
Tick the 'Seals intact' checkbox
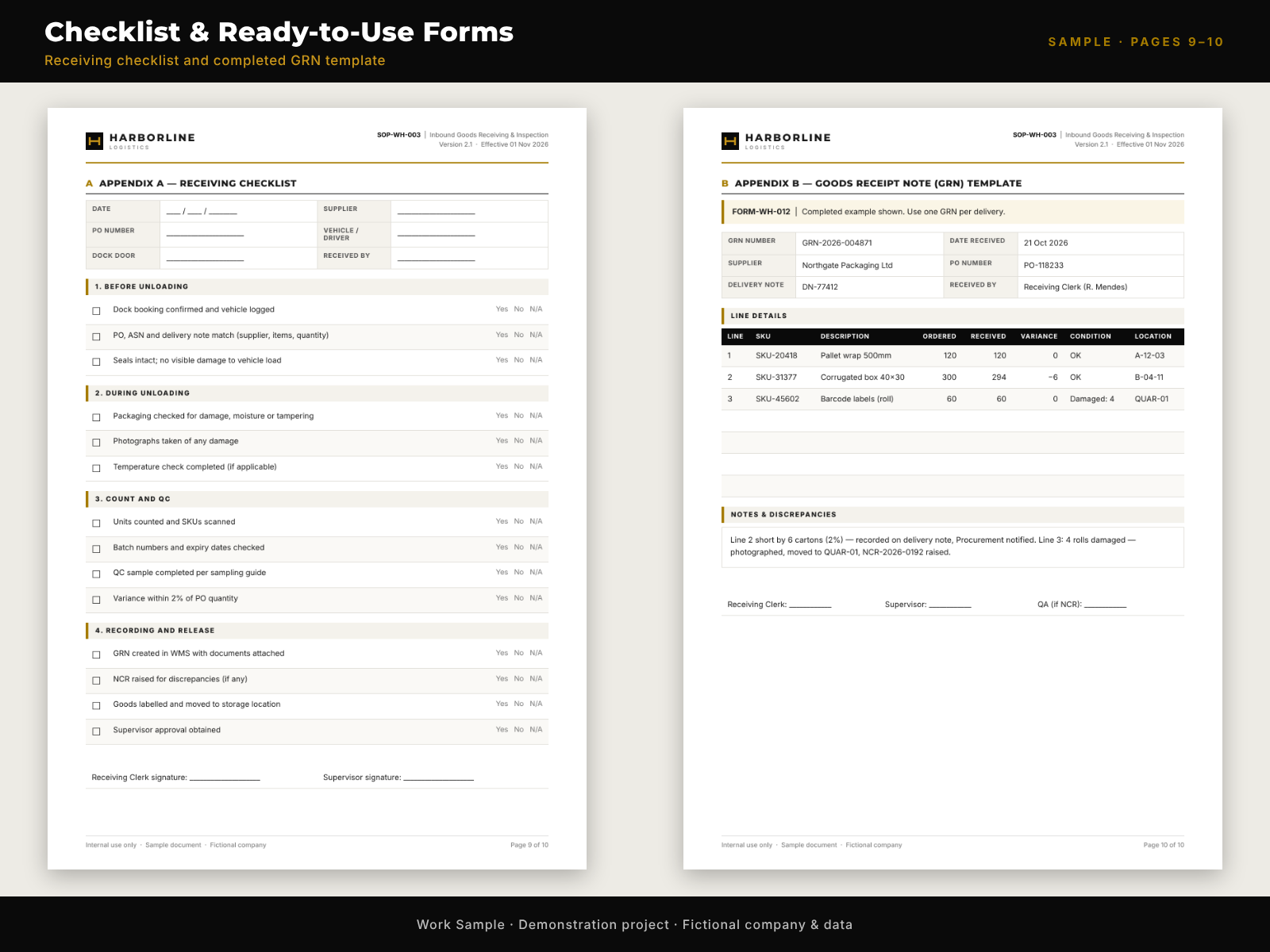[96, 362]
